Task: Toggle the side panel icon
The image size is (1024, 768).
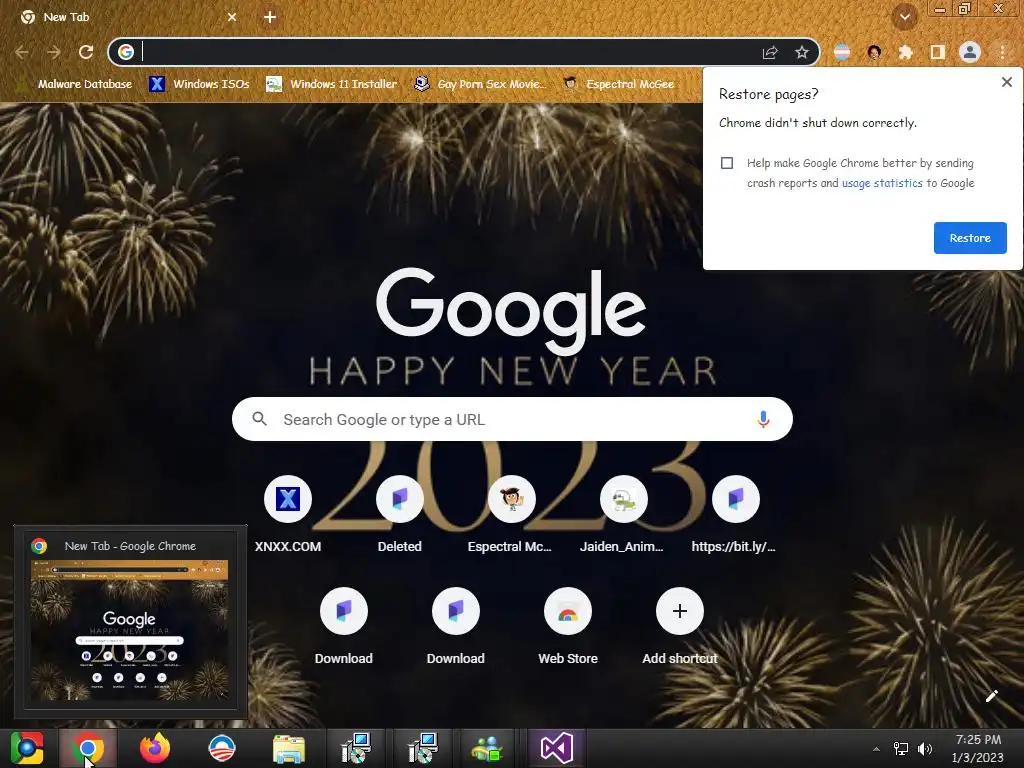Action: tap(938, 52)
